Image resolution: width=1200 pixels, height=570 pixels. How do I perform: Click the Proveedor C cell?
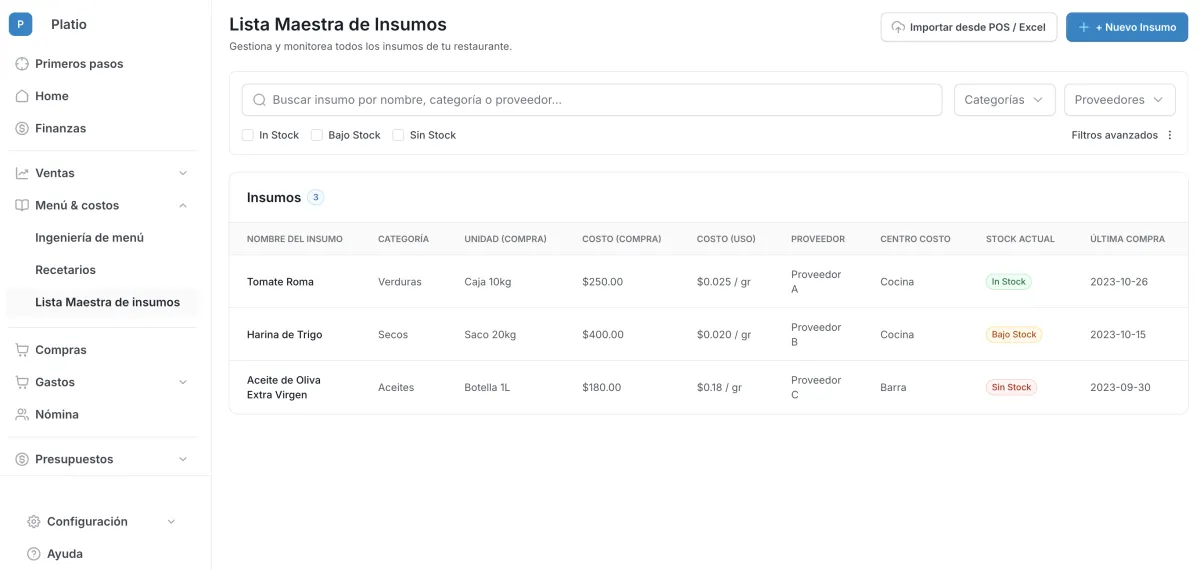816,387
